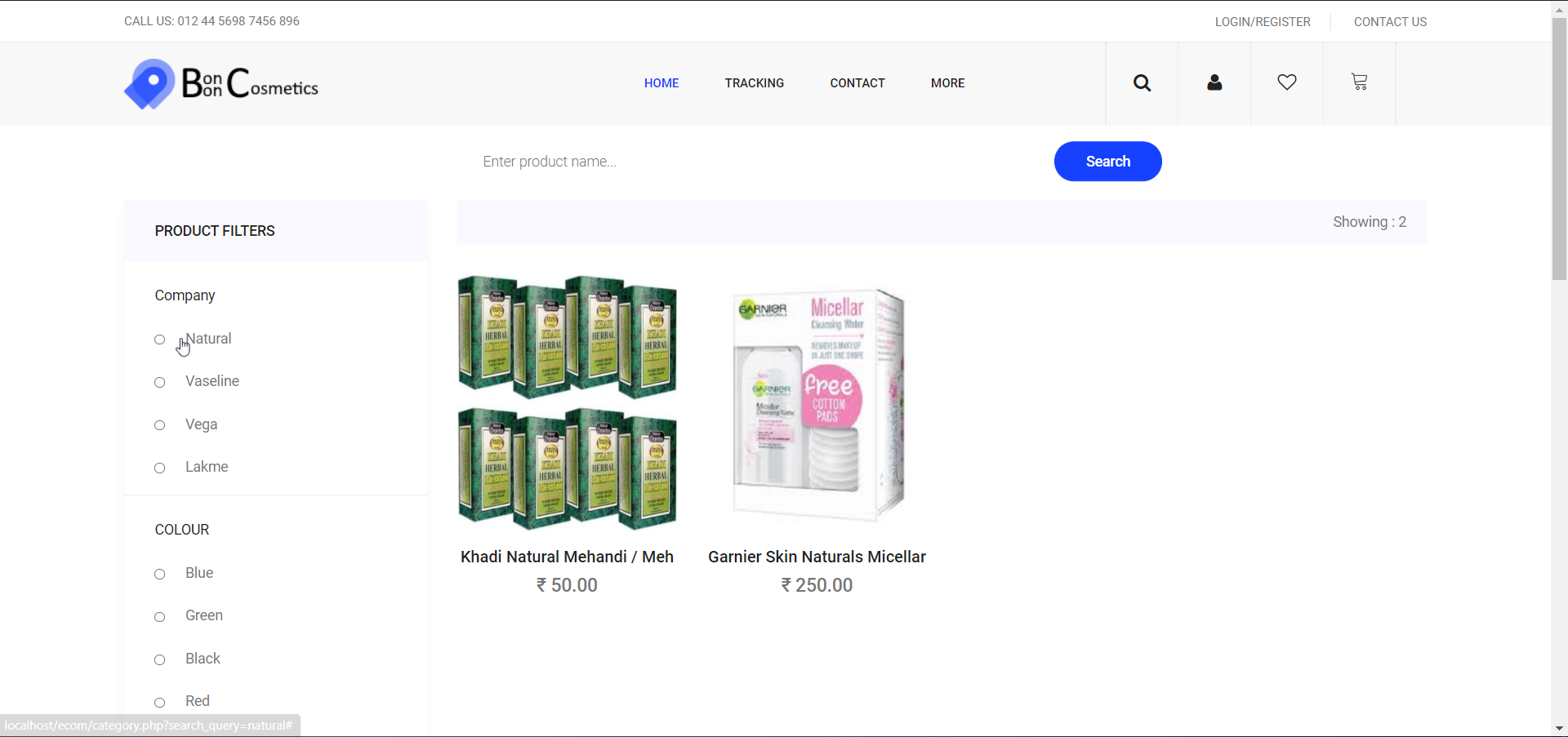Open the wishlist heart icon
The image size is (1568, 737).
1287,82
